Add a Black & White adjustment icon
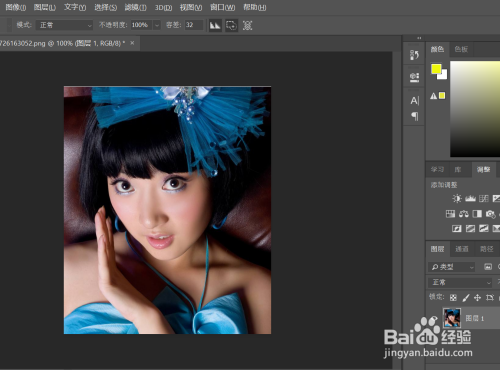The height and width of the screenshot is (370, 500). tap(477, 214)
